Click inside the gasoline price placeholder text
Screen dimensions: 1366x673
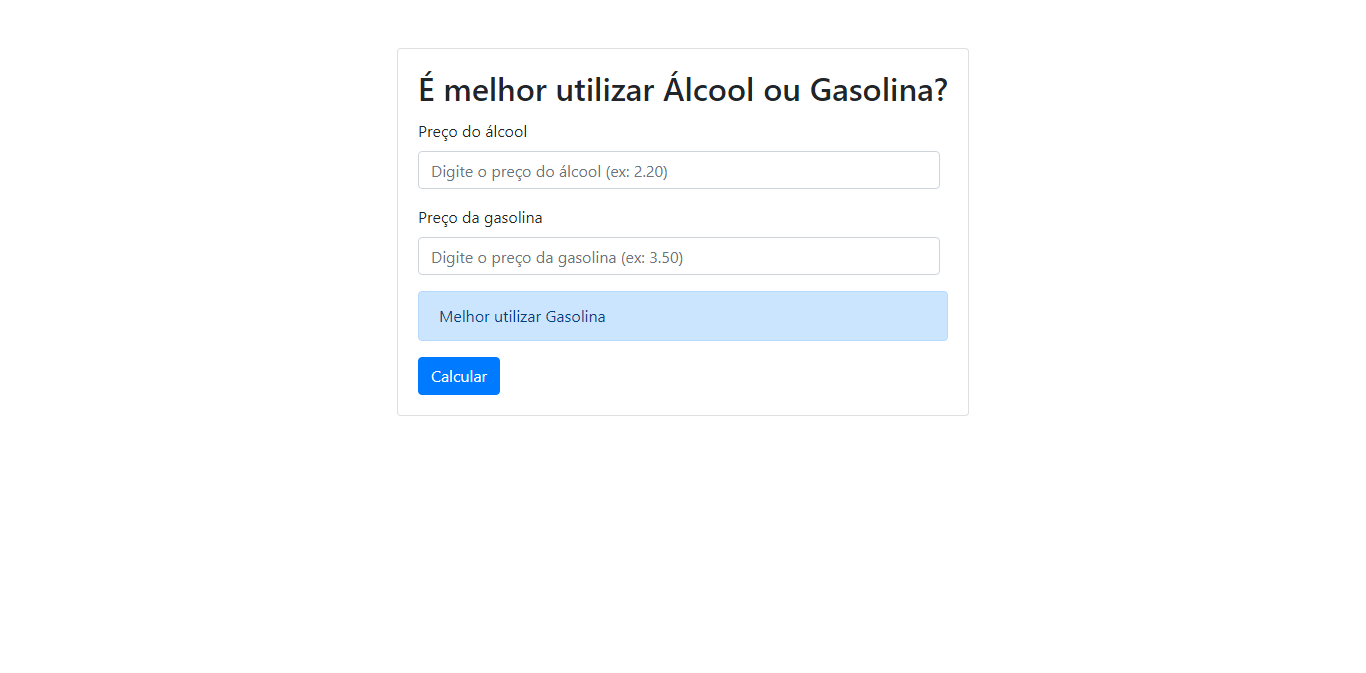point(552,257)
